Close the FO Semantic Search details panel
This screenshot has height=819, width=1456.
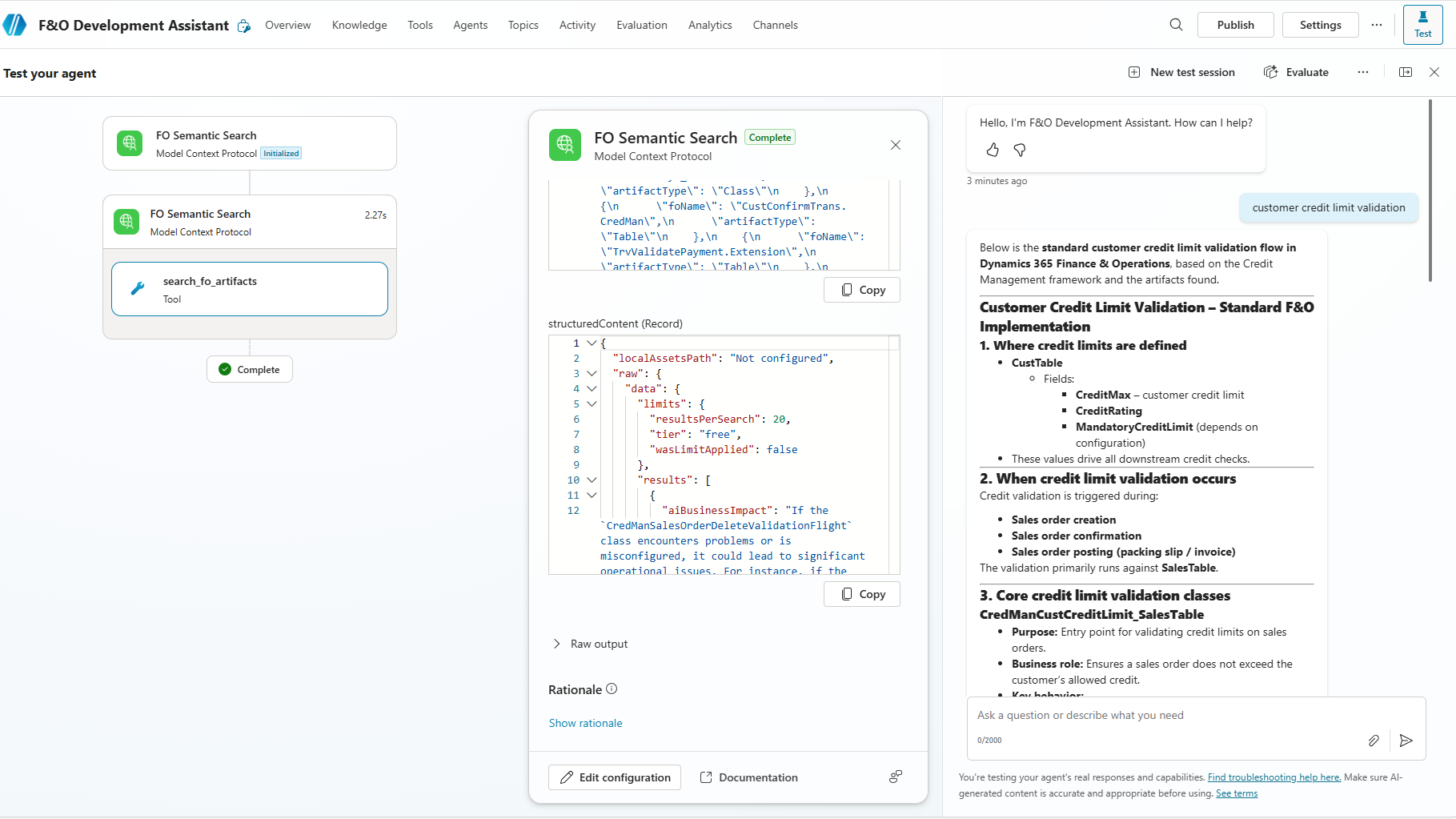point(896,145)
